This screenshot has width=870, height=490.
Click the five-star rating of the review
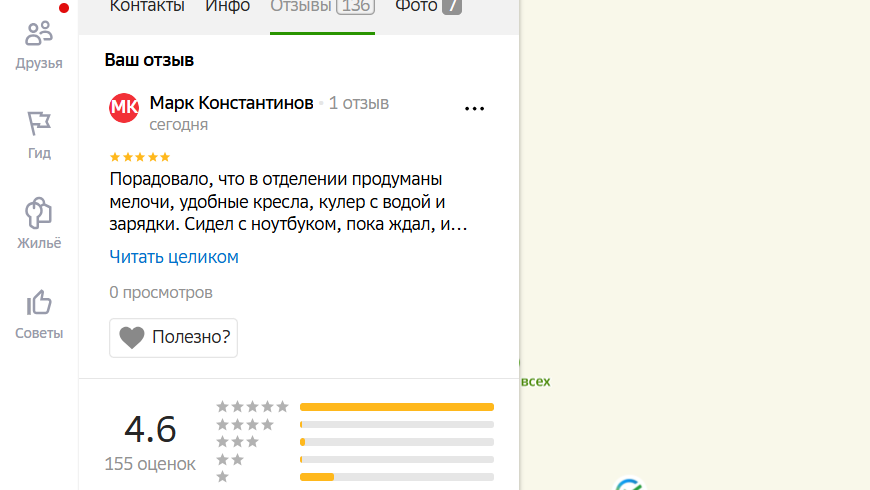140,157
